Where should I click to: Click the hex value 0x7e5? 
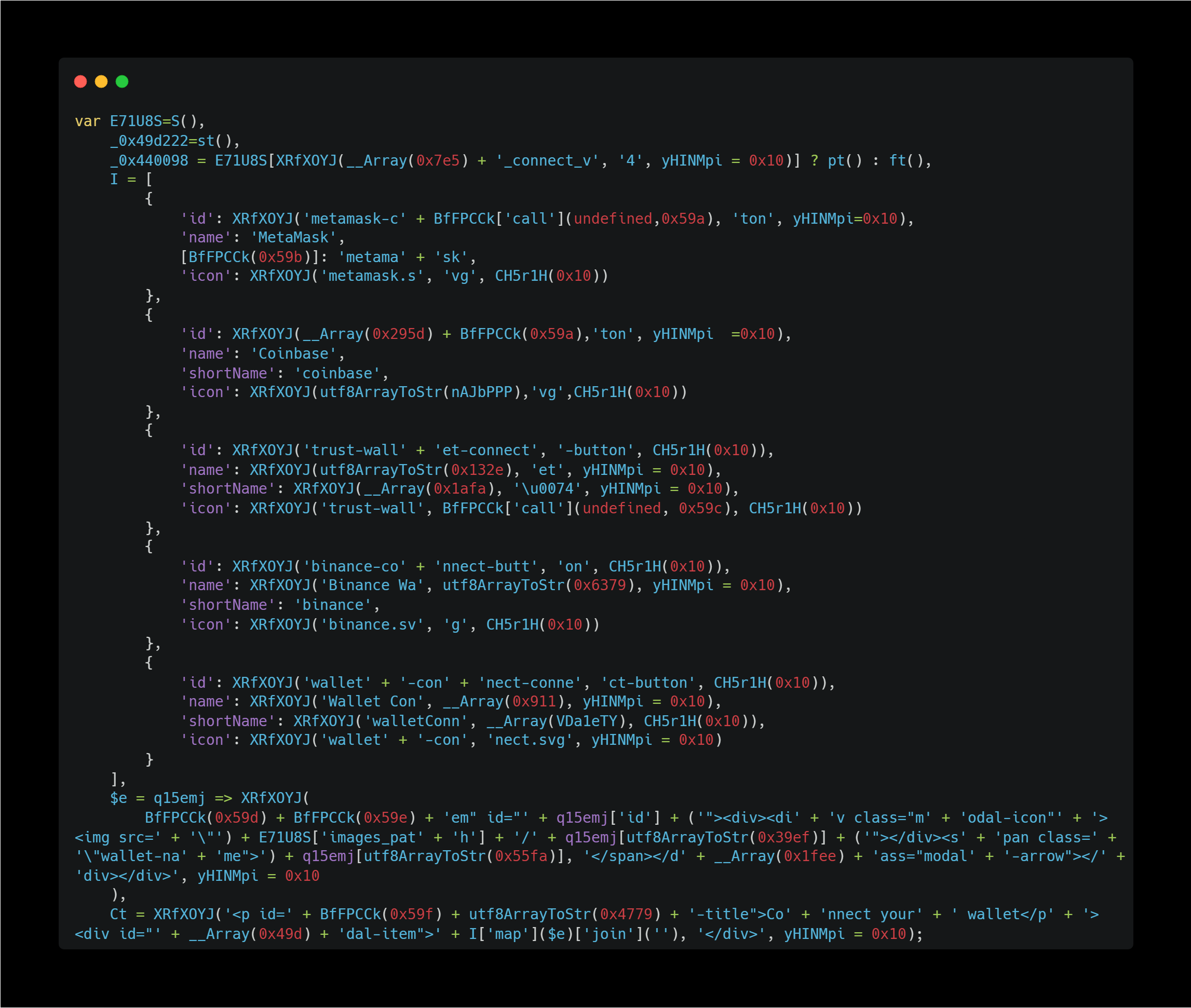(x=438, y=160)
